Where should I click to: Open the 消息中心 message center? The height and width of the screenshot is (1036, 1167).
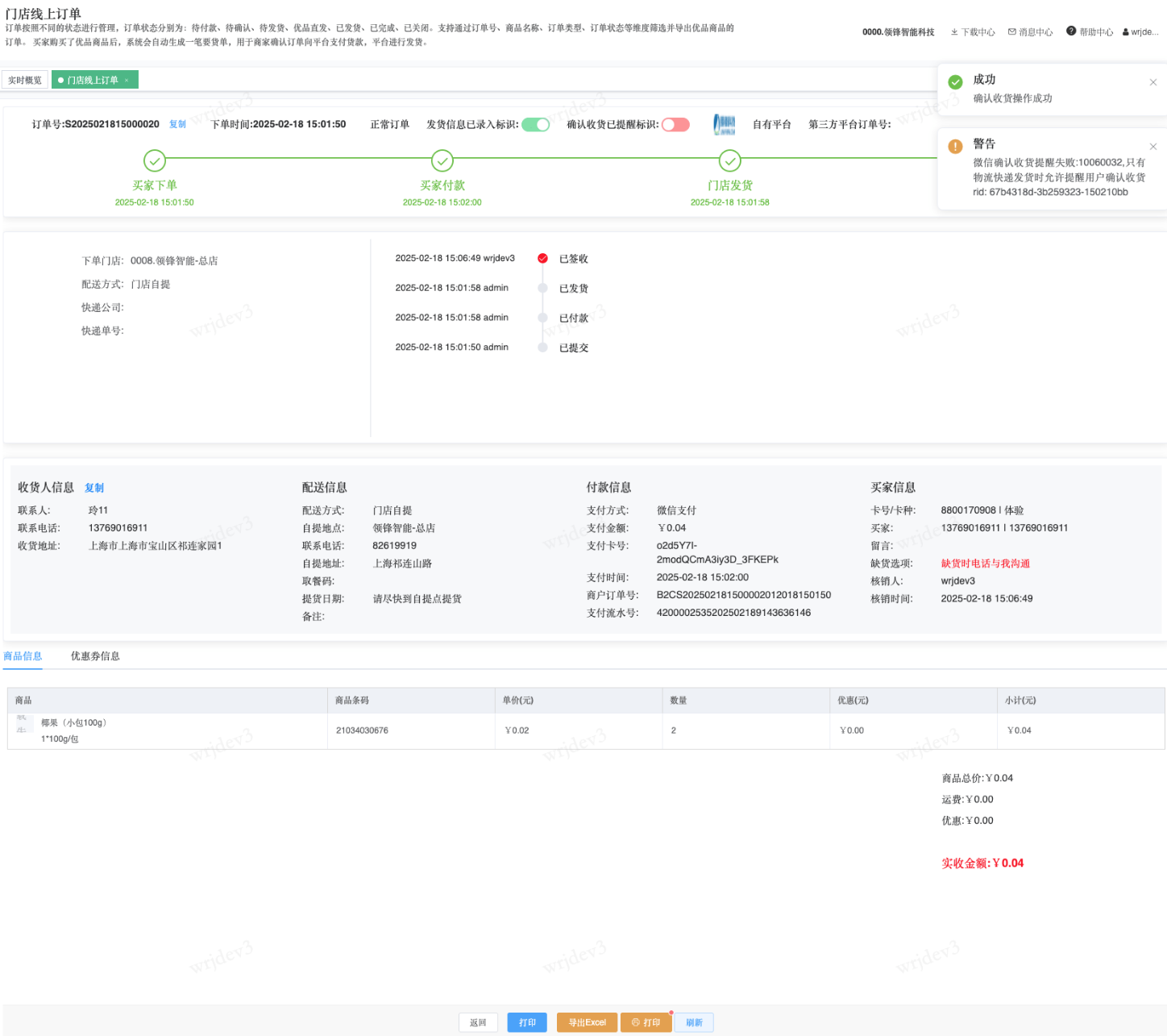pos(1031,32)
